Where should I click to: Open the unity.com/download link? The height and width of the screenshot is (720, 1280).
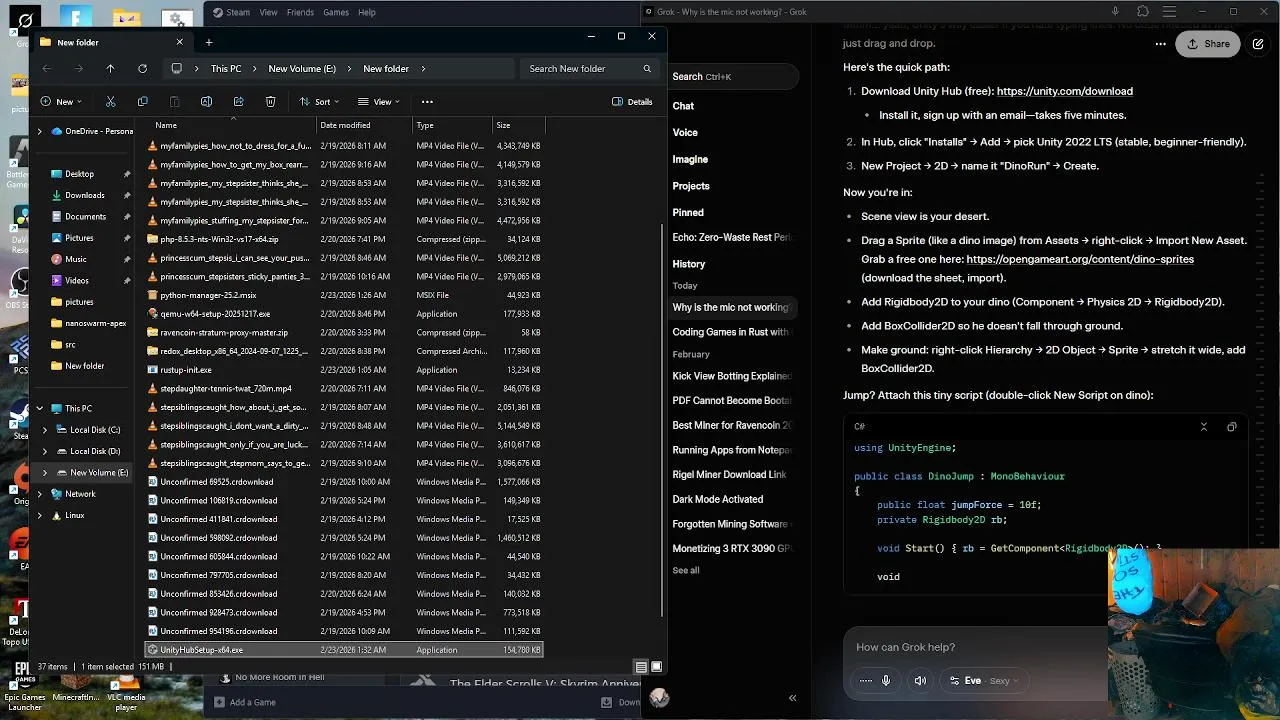[x=1064, y=91]
